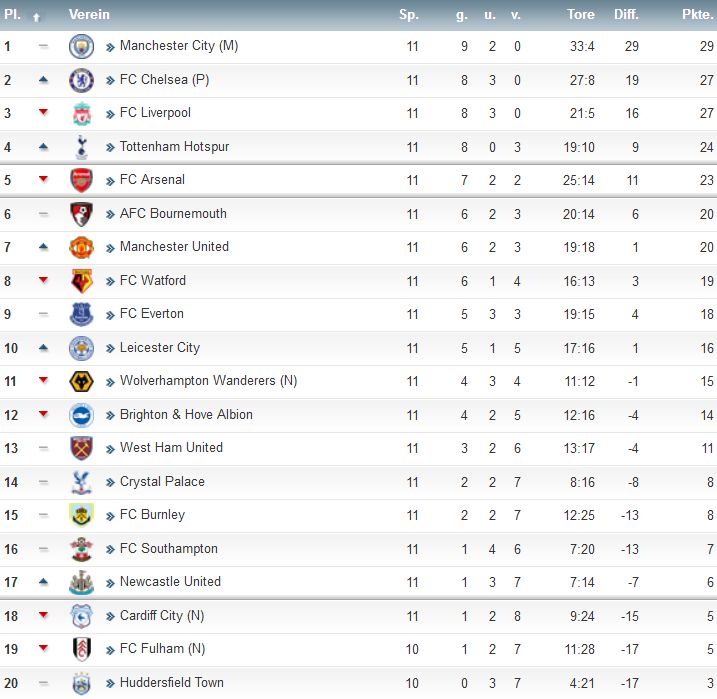Click the double-arrow icon before FC Everton
The image size is (717, 699).
click(x=110, y=315)
